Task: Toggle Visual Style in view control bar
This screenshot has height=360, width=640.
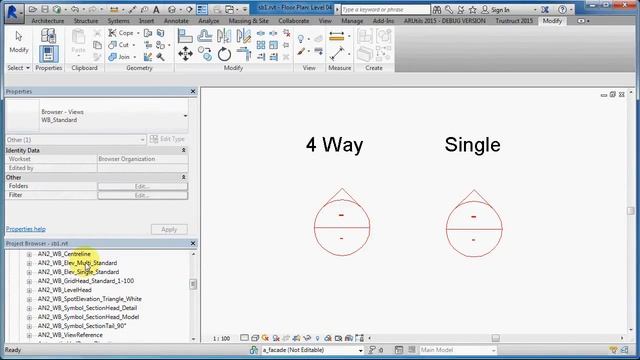Action: coord(255,338)
